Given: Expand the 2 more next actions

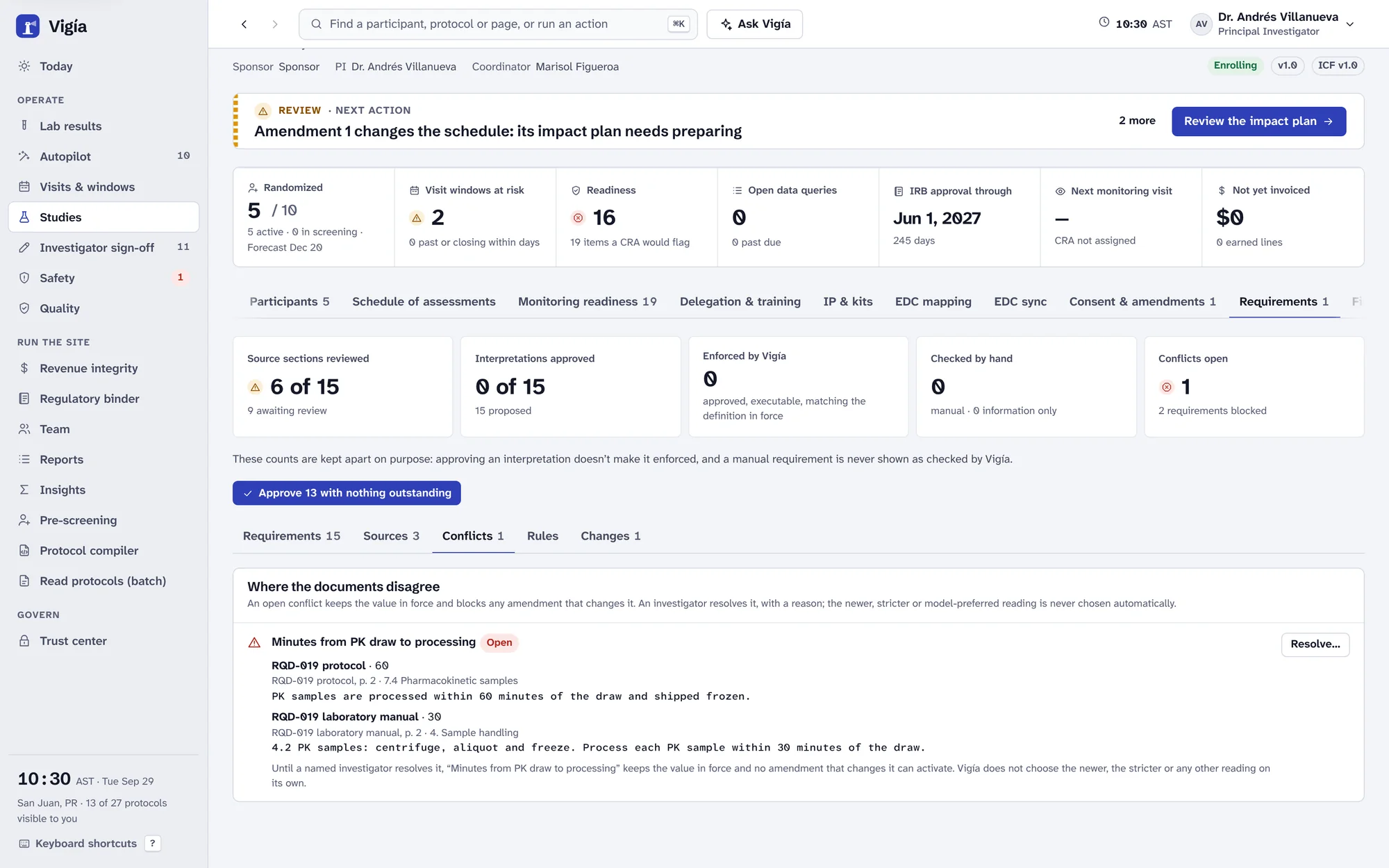Looking at the screenshot, I should (x=1137, y=121).
